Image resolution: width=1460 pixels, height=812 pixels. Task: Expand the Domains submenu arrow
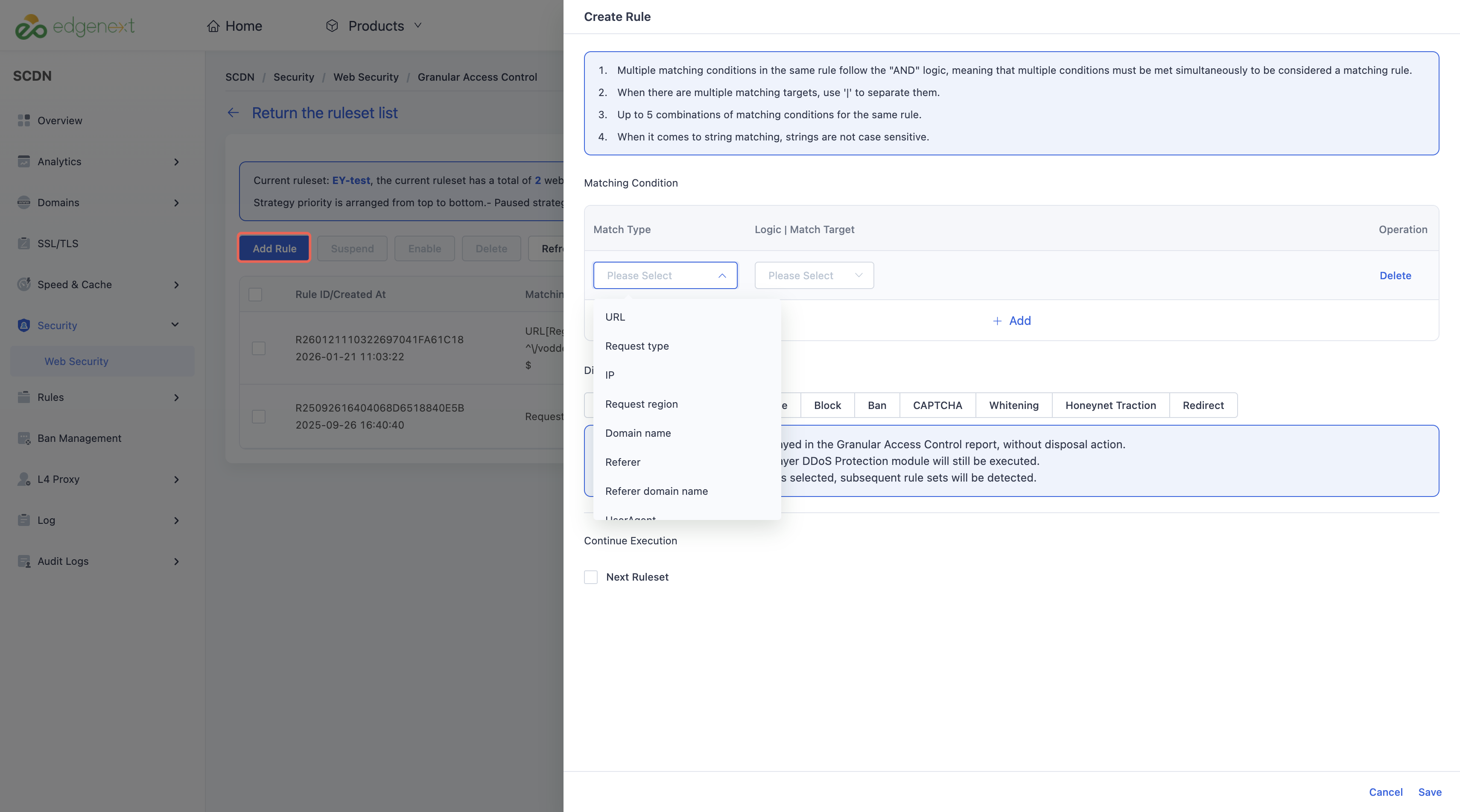[176, 203]
